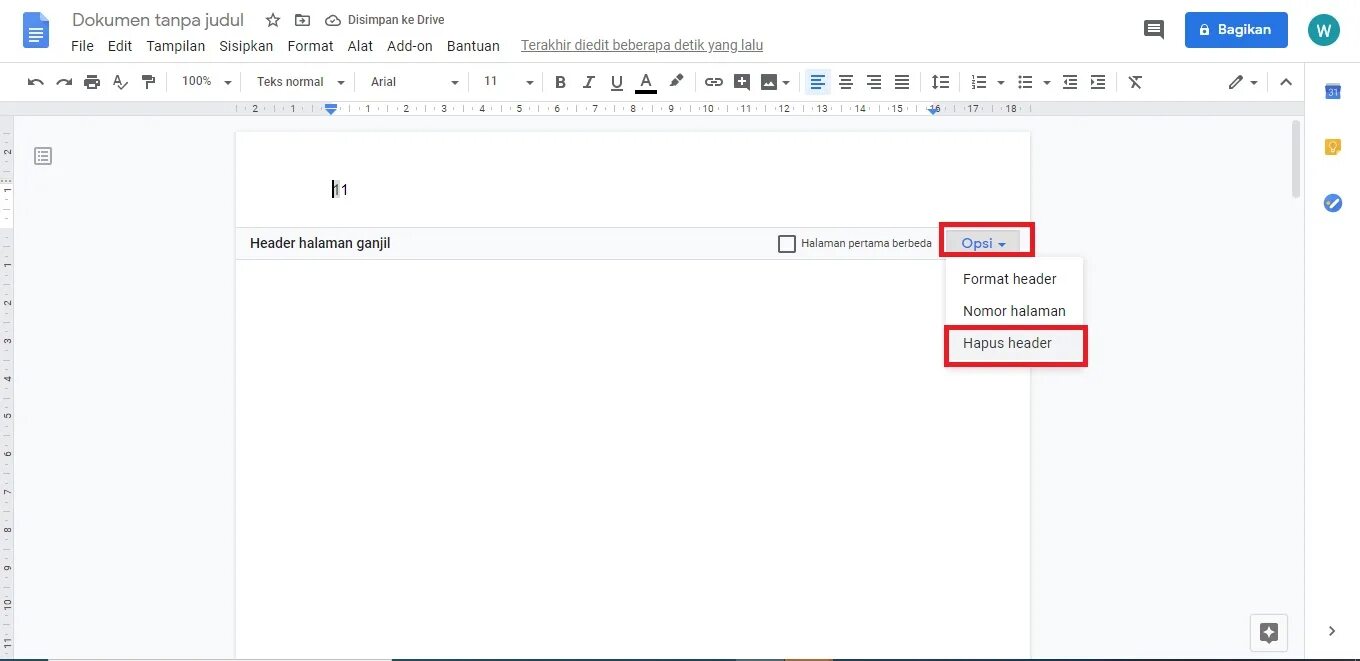The image size is (1360, 661).
Task: Open the line spacing options
Action: (940, 82)
